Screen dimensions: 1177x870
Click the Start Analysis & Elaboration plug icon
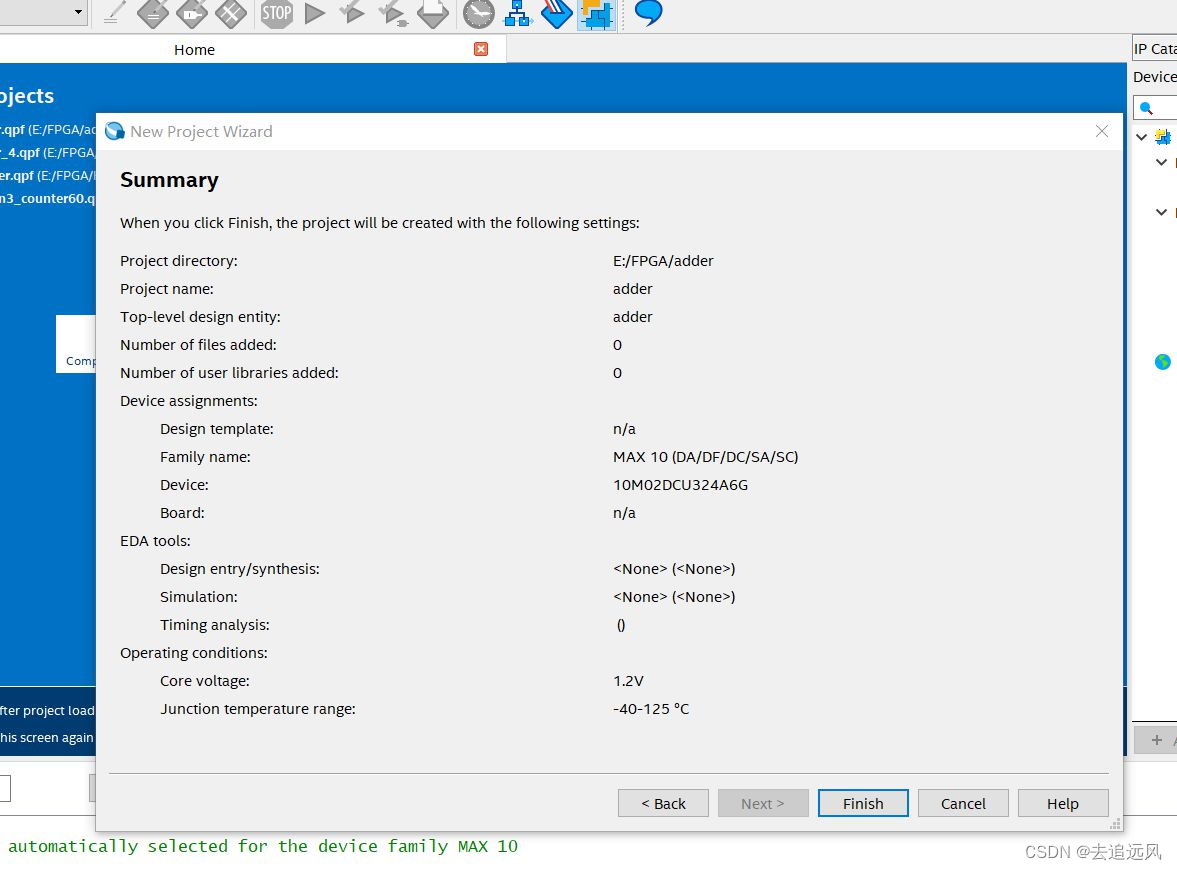click(393, 13)
